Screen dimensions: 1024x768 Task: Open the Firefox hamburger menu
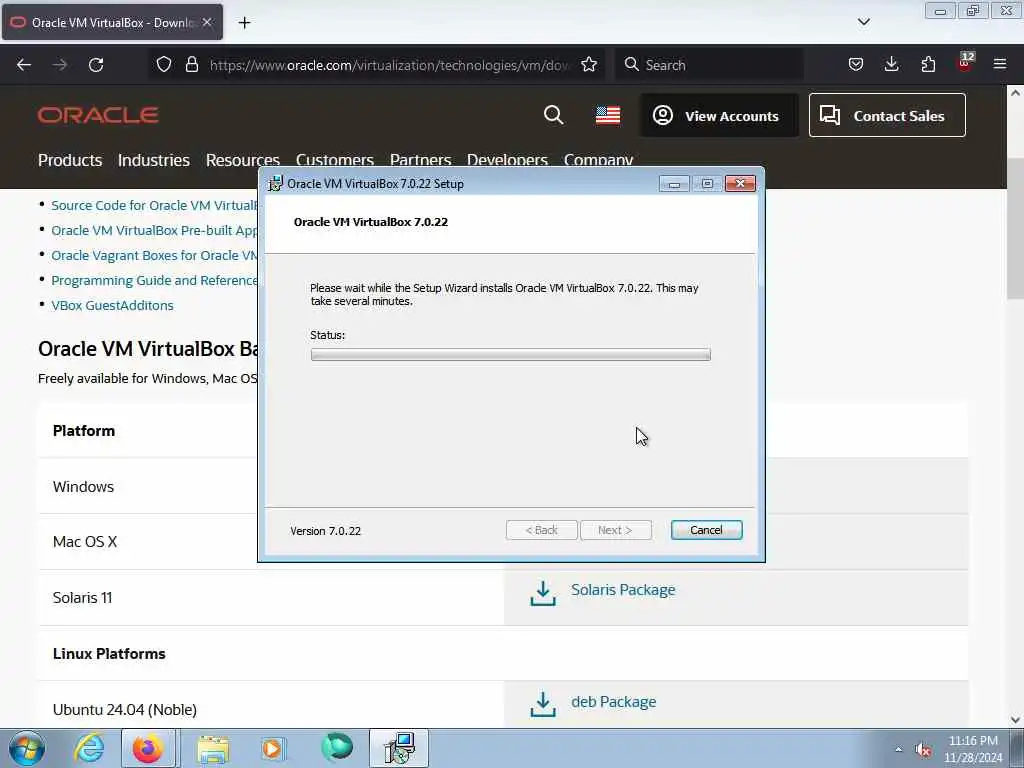pos(1000,65)
